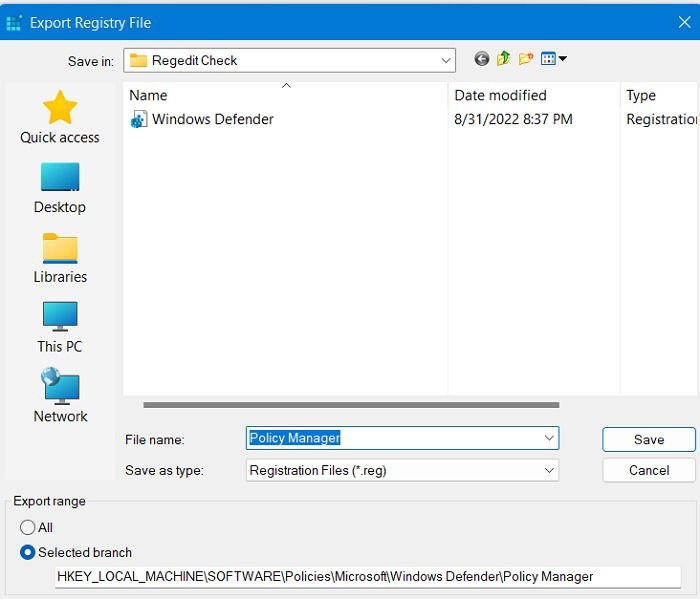700x599 pixels.
Task: Click the Cancel button
Action: click(x=649, y=470)
